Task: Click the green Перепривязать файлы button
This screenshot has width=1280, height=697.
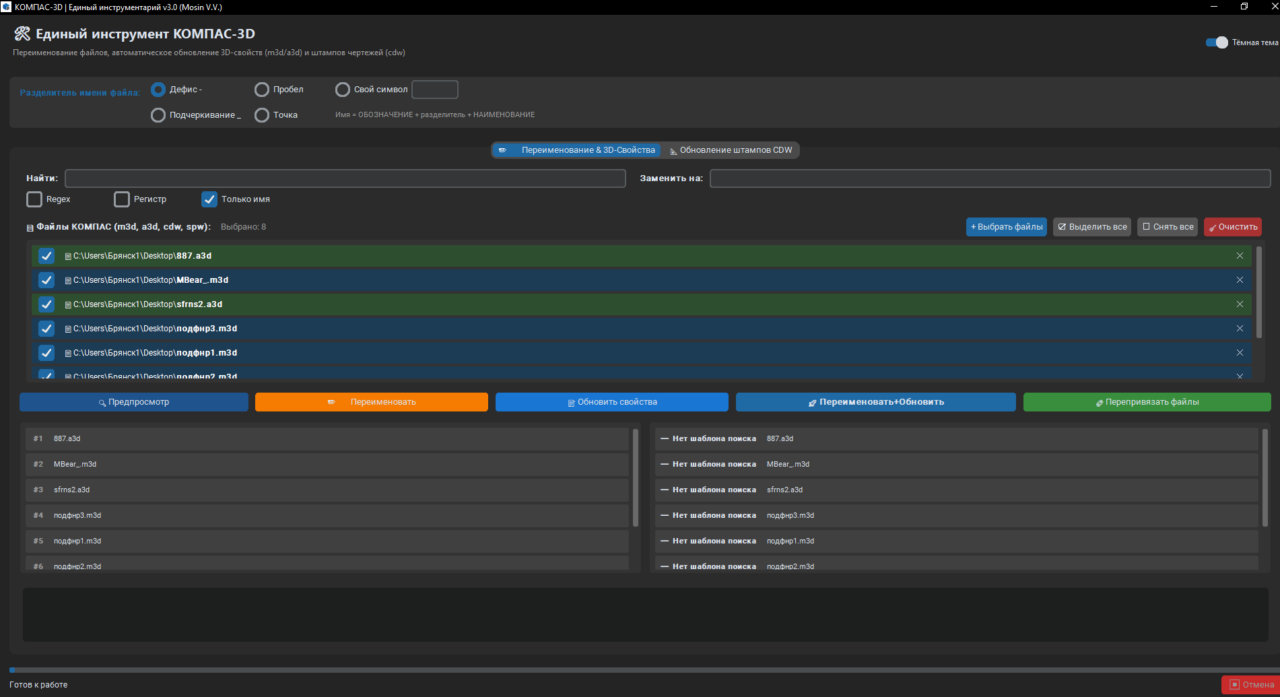Action: [x=1147, y=402]
